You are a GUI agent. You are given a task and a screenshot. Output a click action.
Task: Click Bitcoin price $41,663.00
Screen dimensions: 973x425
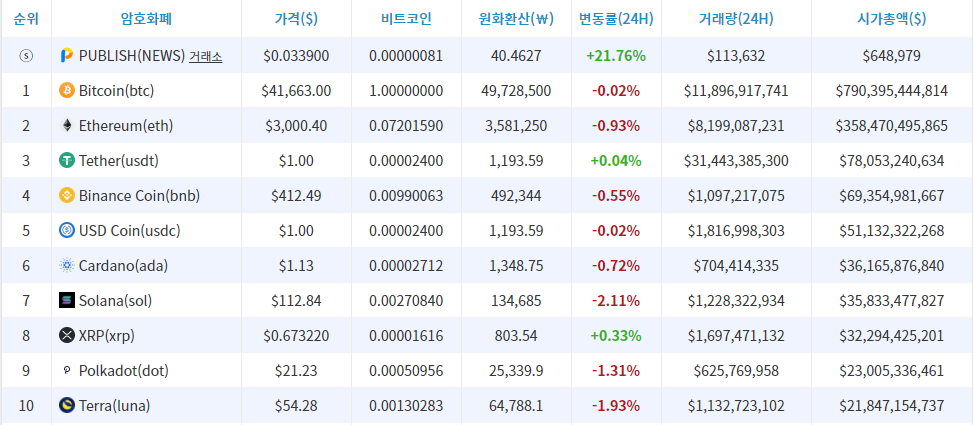pos(296,91)
